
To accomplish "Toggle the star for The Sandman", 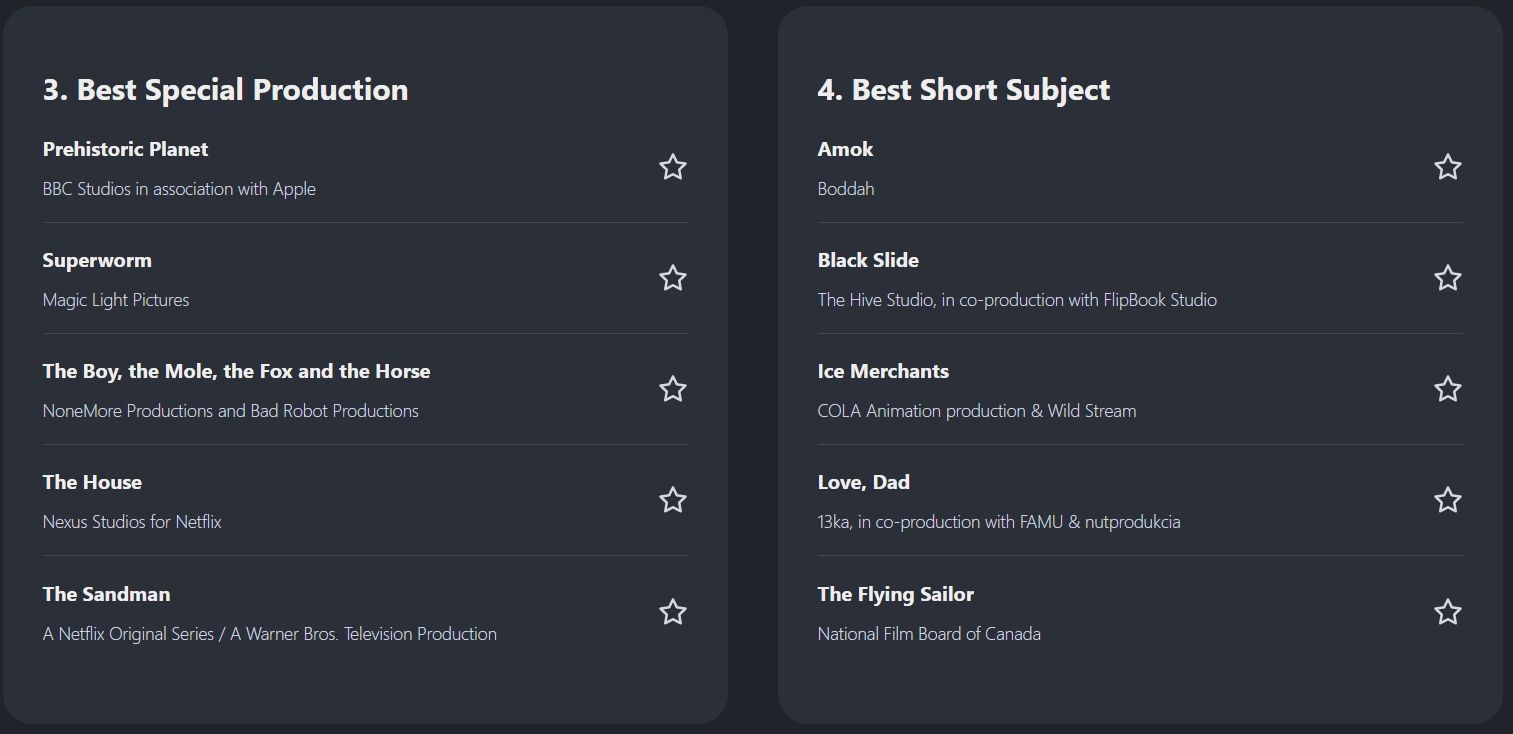I will coord(673,612).
